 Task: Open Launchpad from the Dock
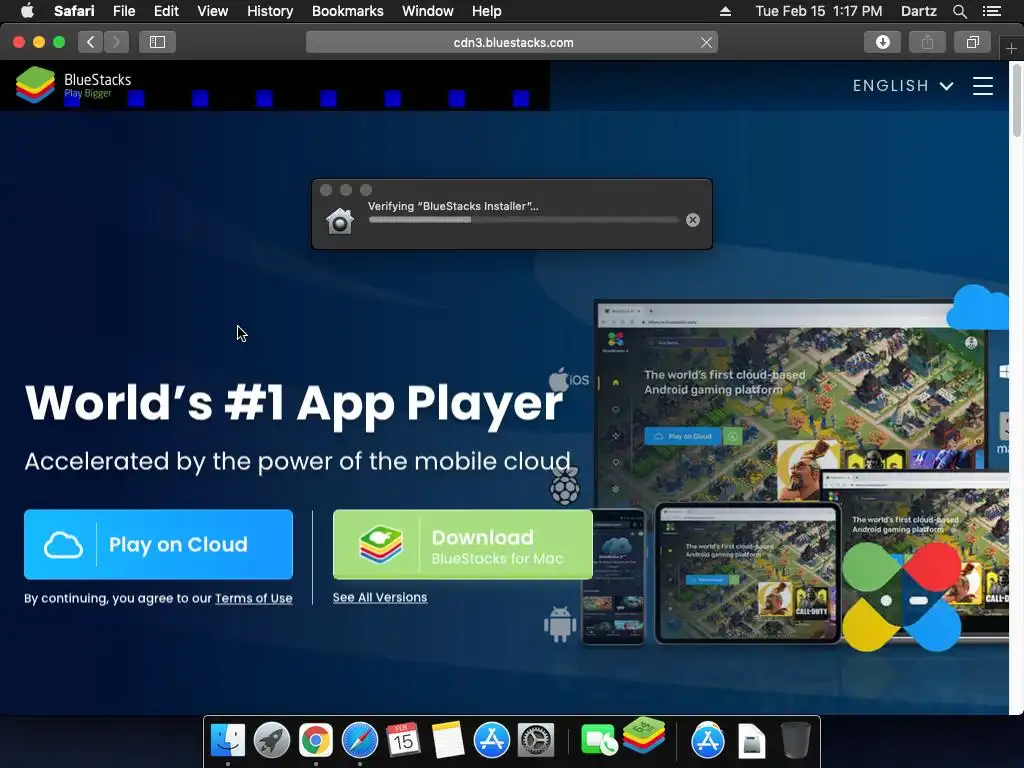(272, 740)
